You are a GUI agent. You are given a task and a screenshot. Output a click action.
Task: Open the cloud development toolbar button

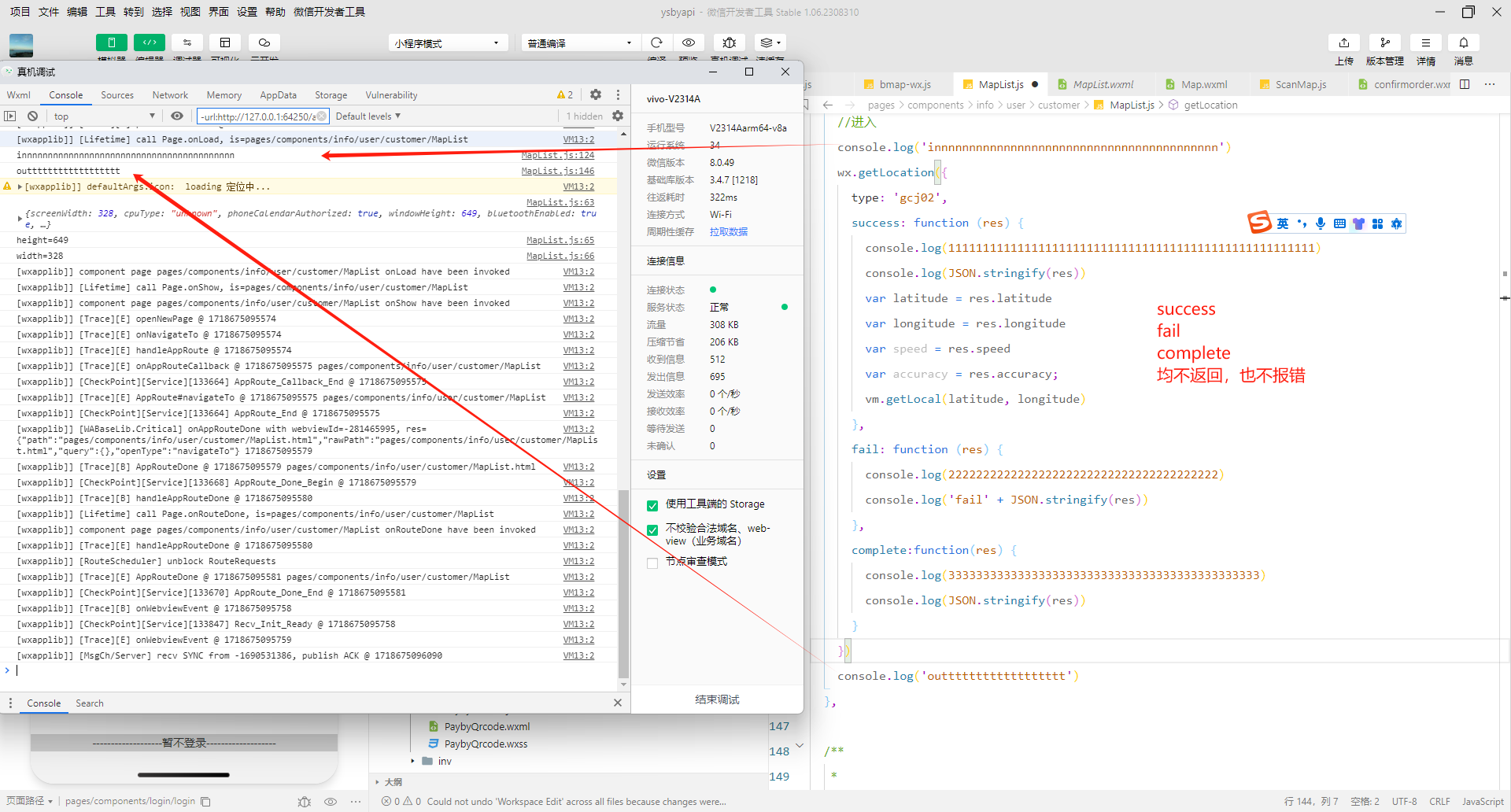coord(264,42)
